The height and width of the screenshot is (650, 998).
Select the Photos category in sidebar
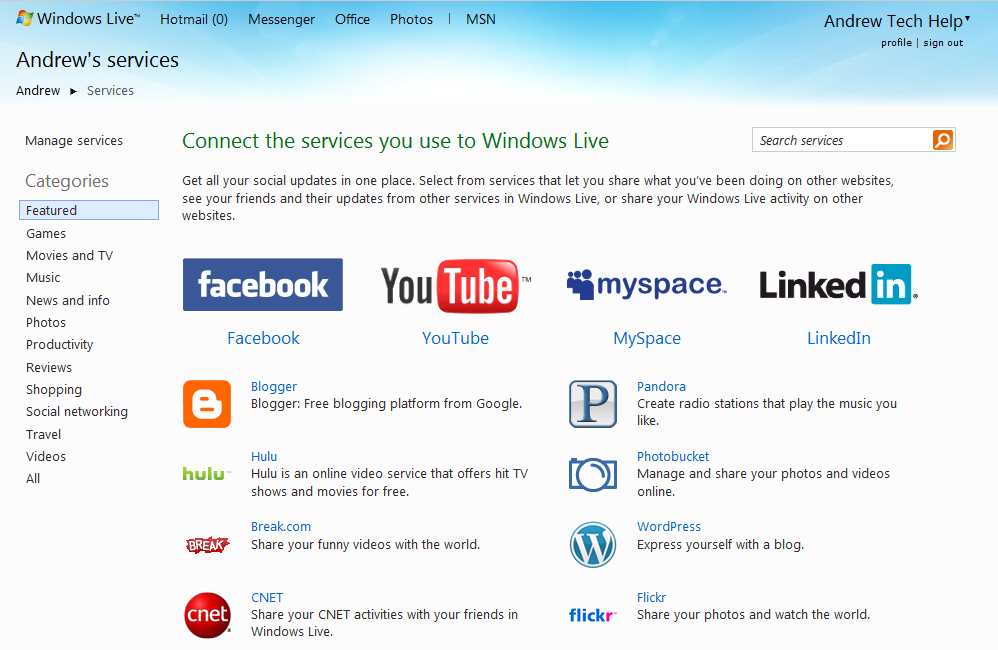pyautogui.click(x=46, y=322)
